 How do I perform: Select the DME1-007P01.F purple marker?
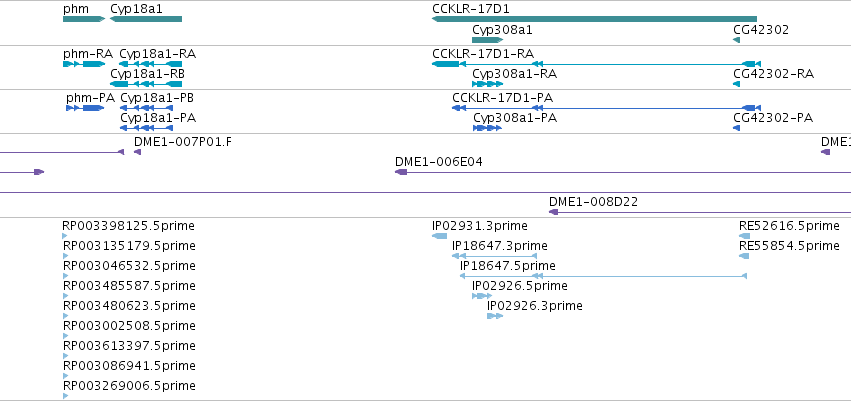(138, 152)
